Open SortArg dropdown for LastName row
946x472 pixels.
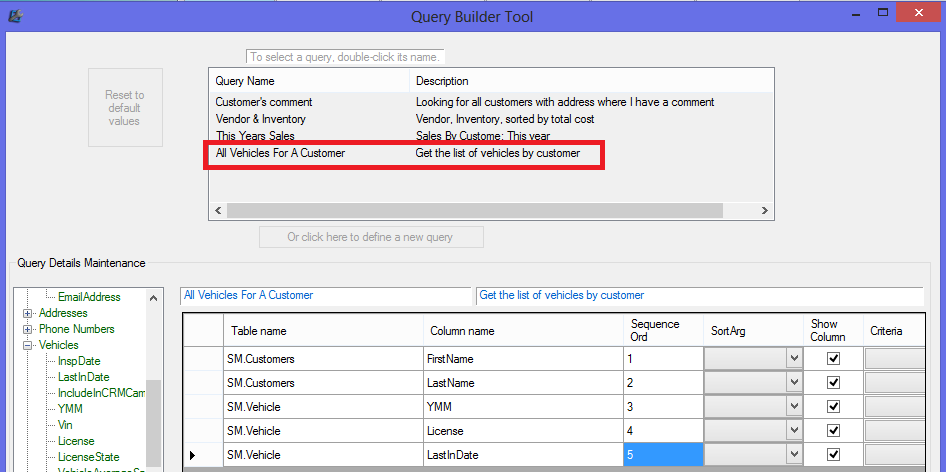pos(795,383)
